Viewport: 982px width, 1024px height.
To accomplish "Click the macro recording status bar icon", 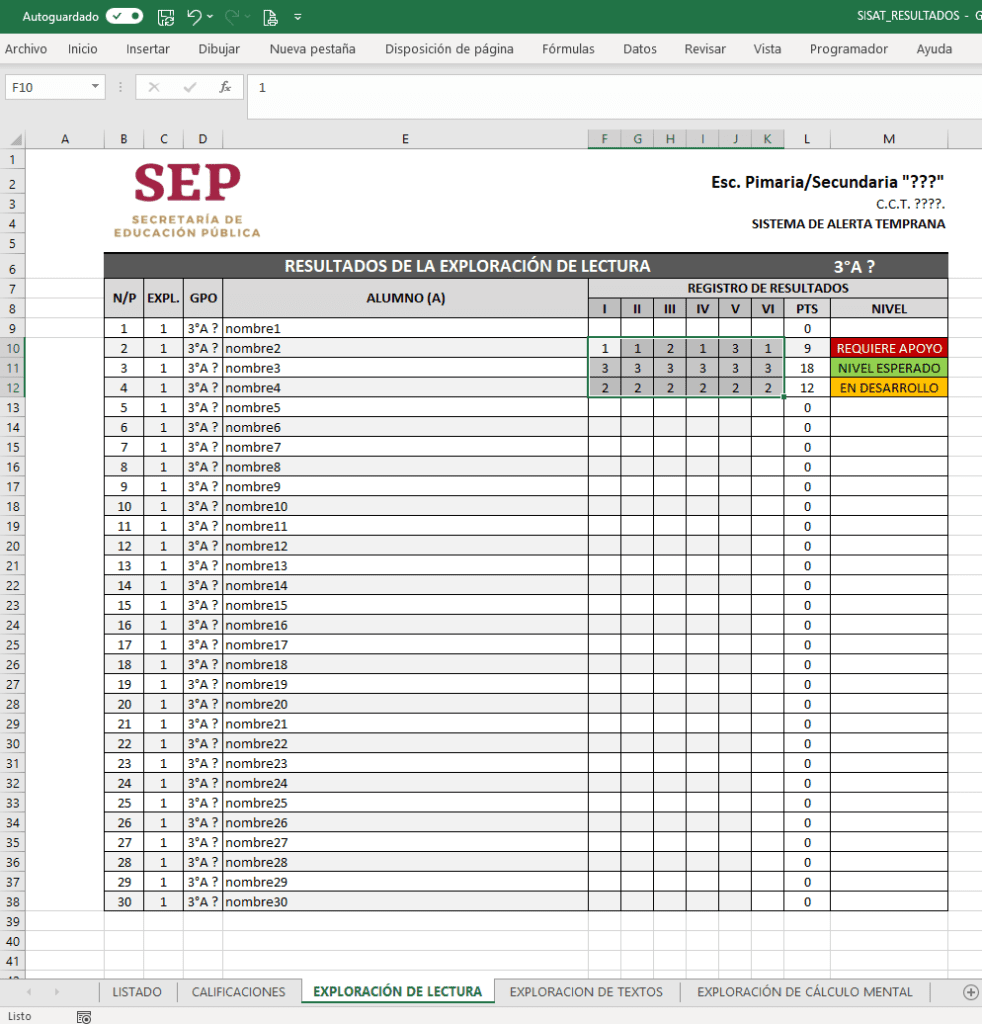I will [84, 1016].
